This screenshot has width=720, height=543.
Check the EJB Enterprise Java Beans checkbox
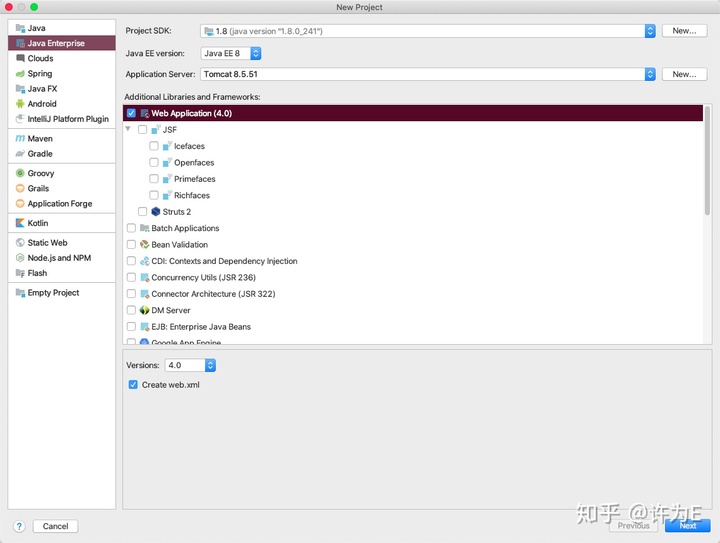(131, 327)
